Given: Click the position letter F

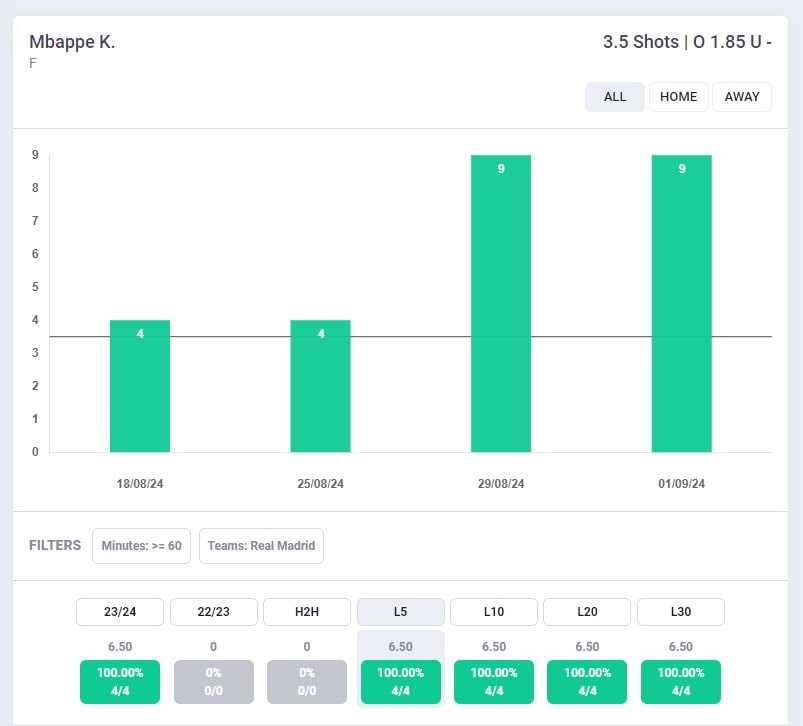Looking at the screenshot, I should [x=33, y=63].
